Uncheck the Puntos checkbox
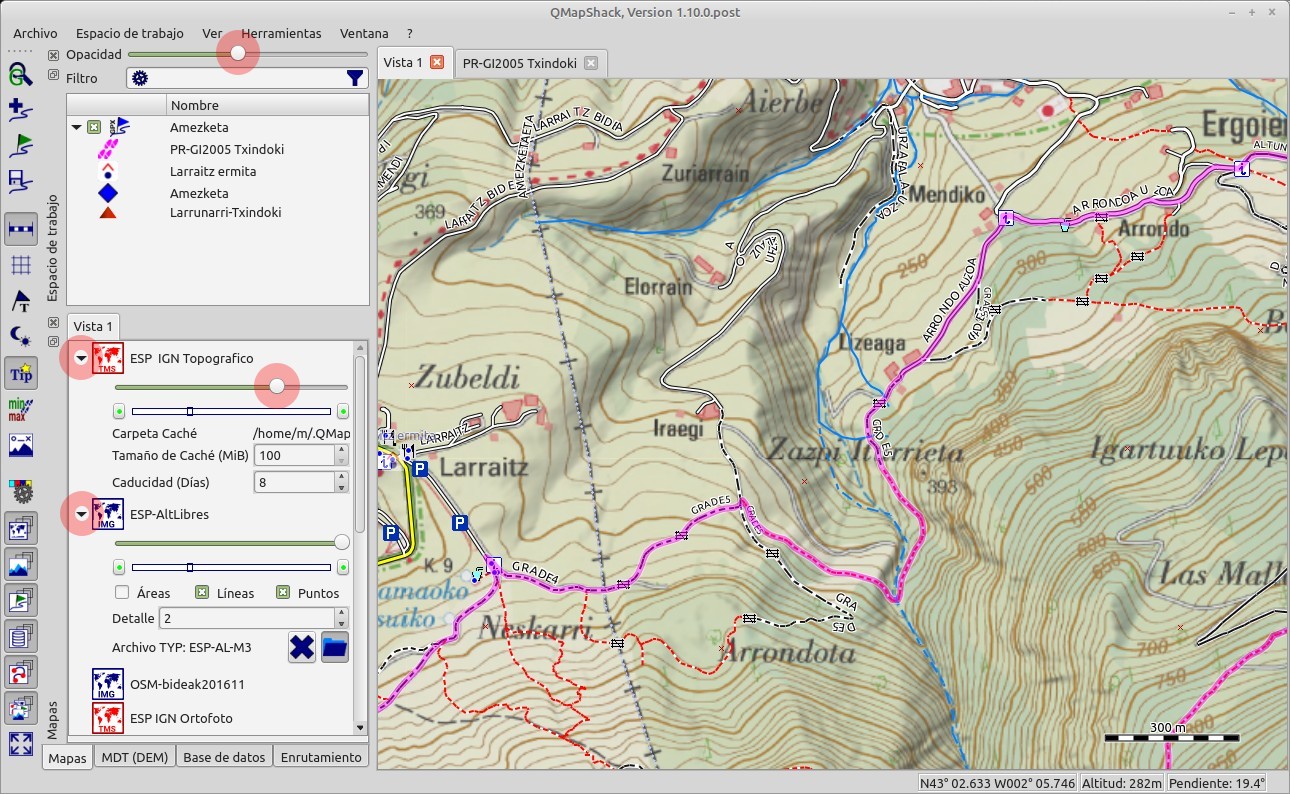This screenshot has width=1290, height=794. [282, 592]
